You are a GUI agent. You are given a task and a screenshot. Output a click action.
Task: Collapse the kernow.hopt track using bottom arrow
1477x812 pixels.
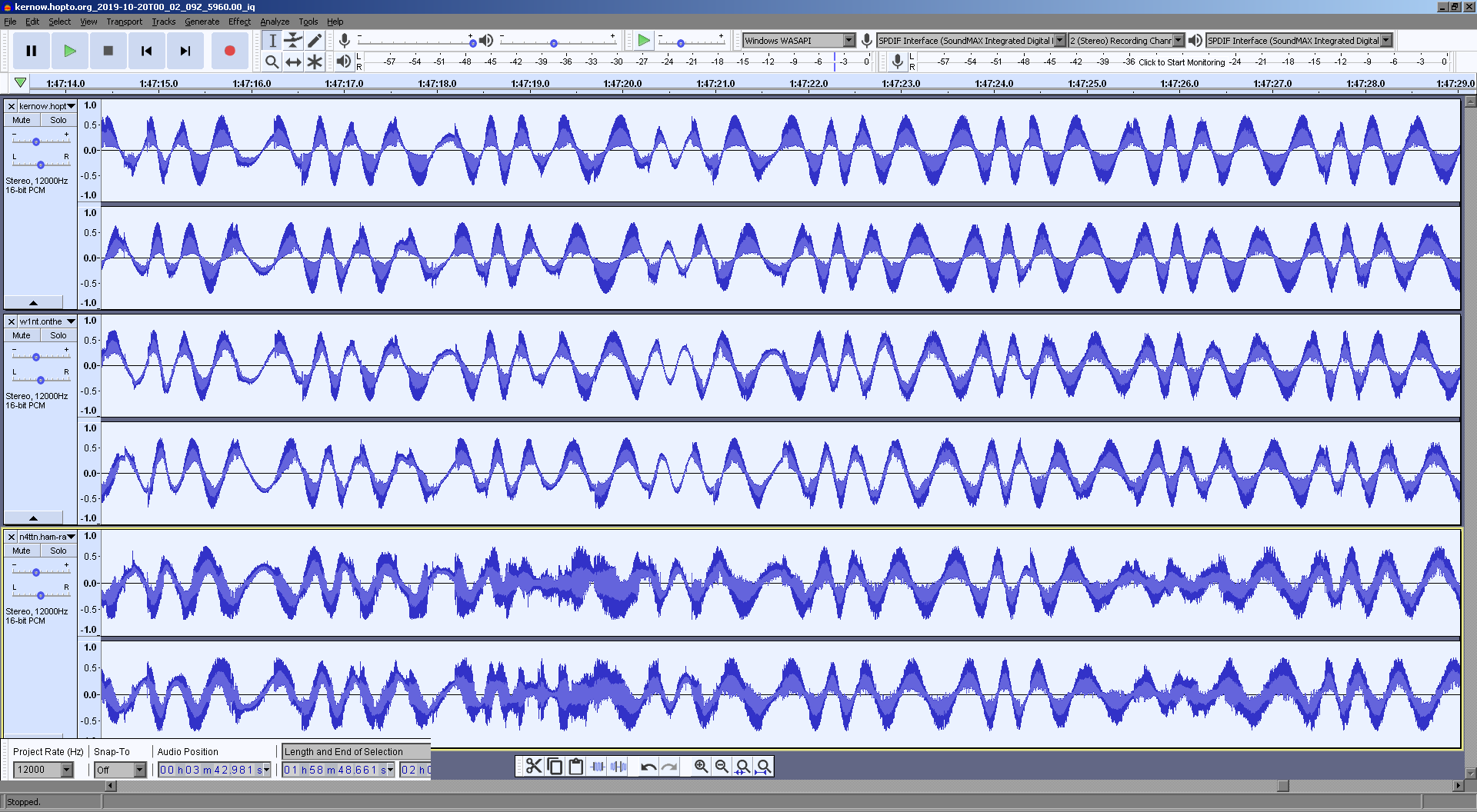tap(33, 303)
